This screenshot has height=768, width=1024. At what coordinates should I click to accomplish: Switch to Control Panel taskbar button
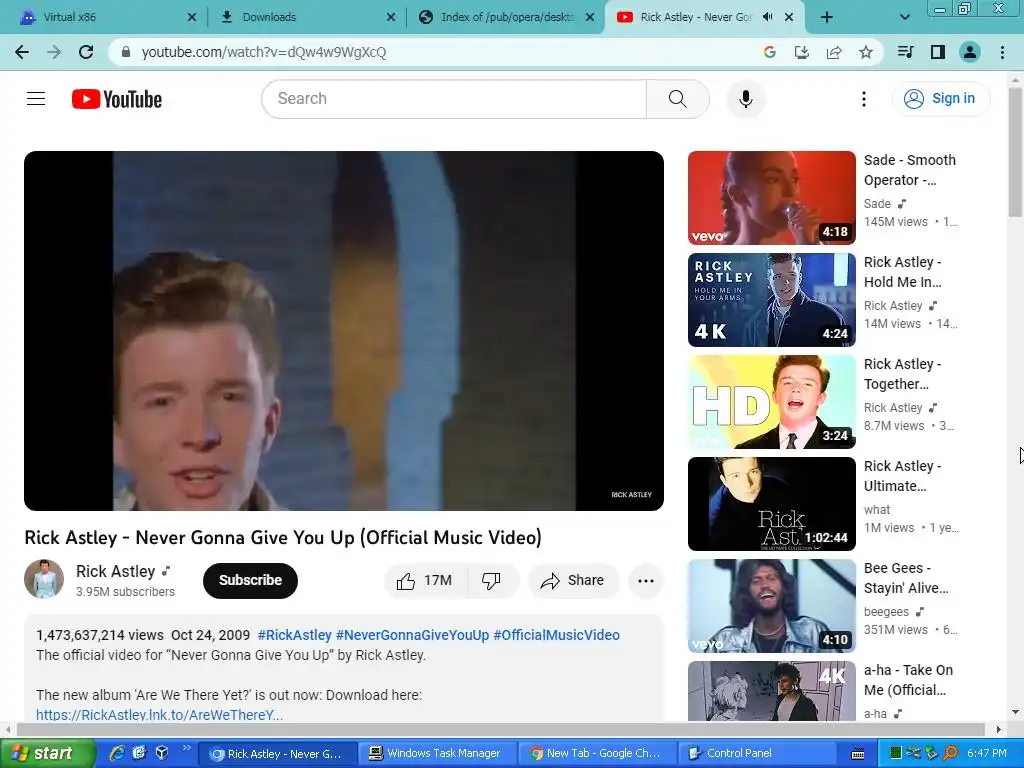pyautogui.click(x=758, y=754)
